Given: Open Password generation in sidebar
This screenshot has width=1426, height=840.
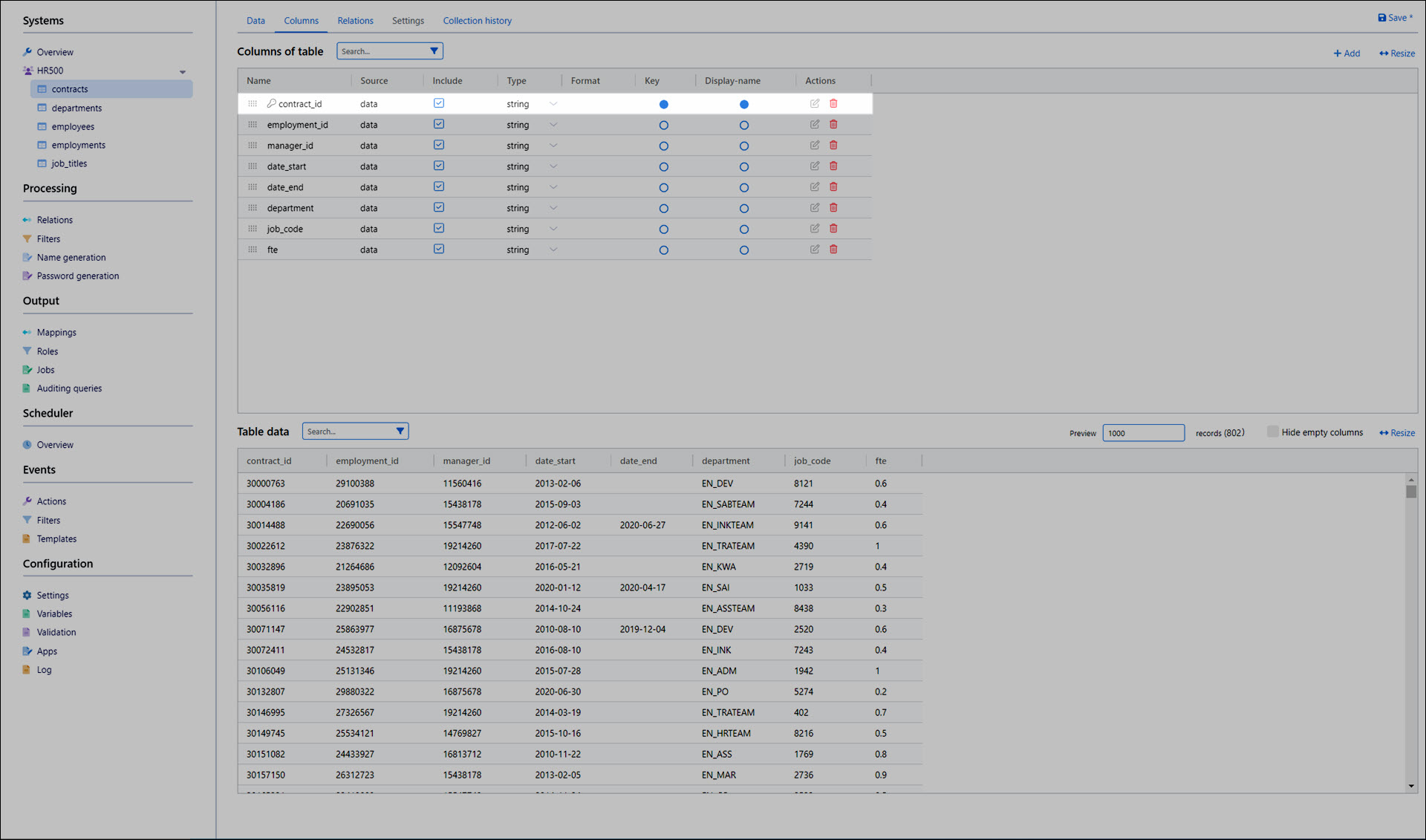Looking at the screenshot, I should point(77,276).
